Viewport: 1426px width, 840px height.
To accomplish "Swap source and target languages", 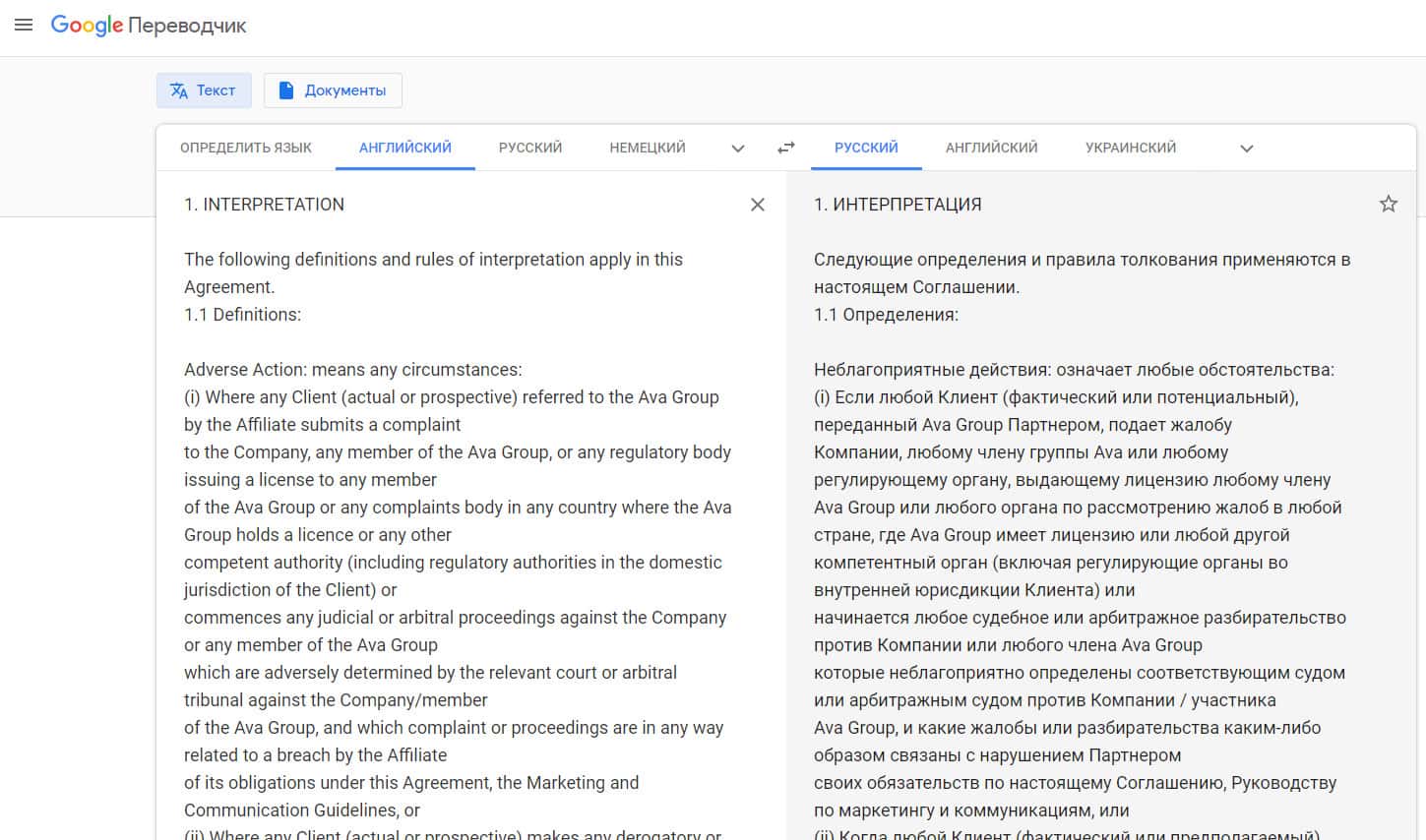I will click(785, 148).
